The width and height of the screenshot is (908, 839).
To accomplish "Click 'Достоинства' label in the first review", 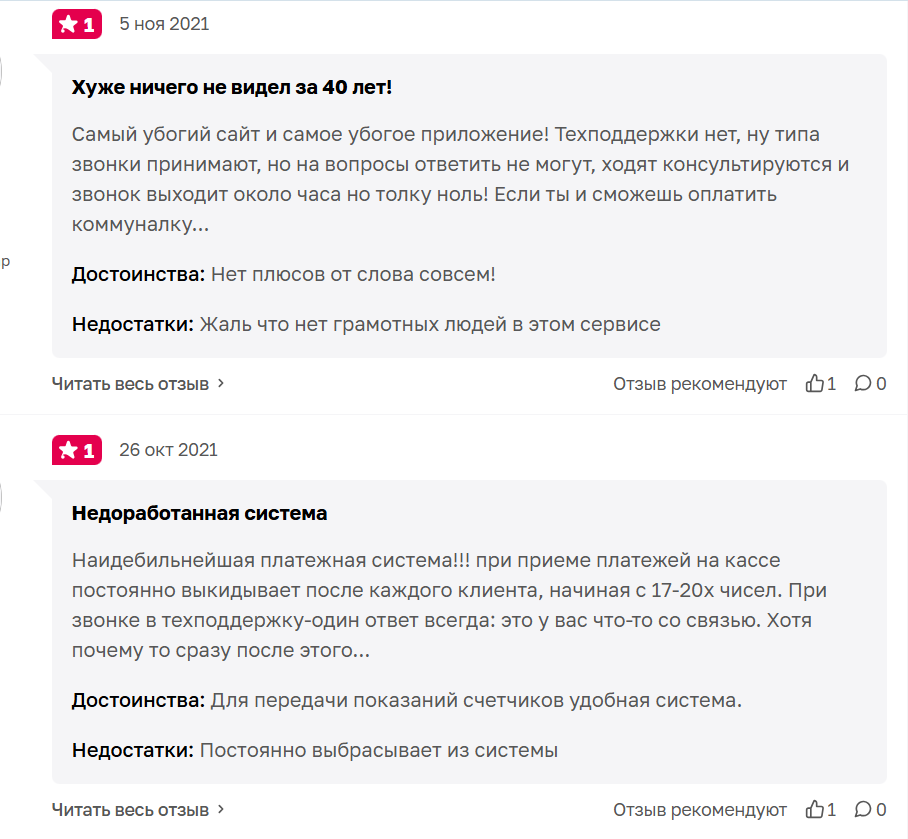I will [x=138, y=274].
